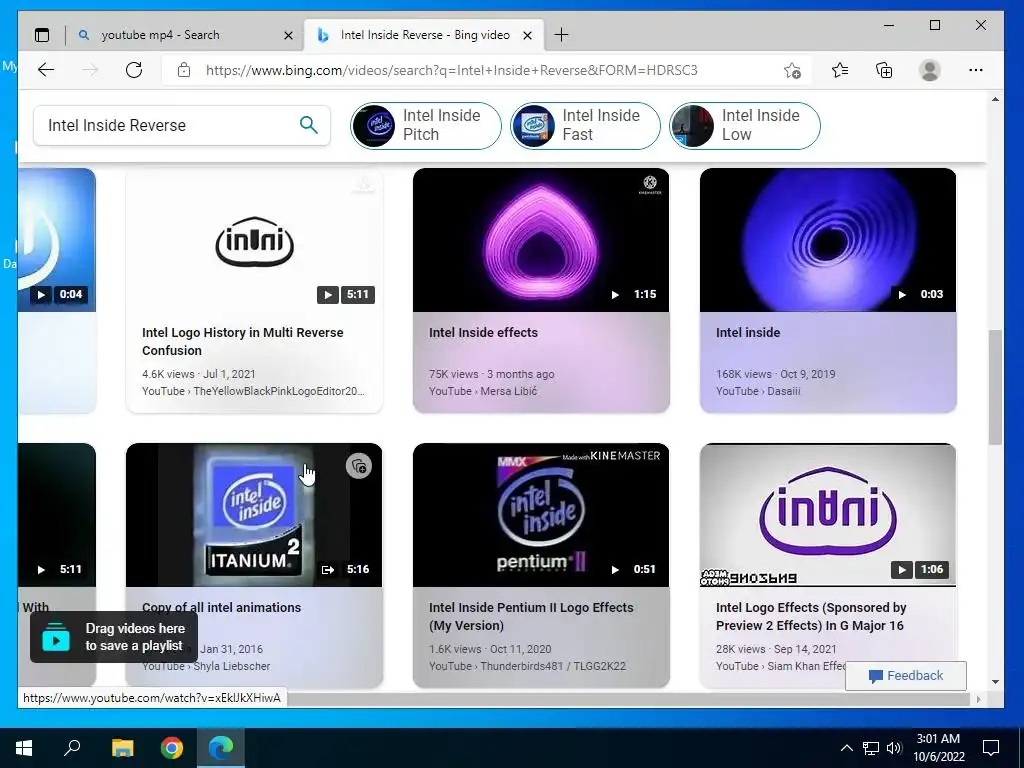
Task: Click the horizontal scroll right arrow
Action: [x=978, y=699]
